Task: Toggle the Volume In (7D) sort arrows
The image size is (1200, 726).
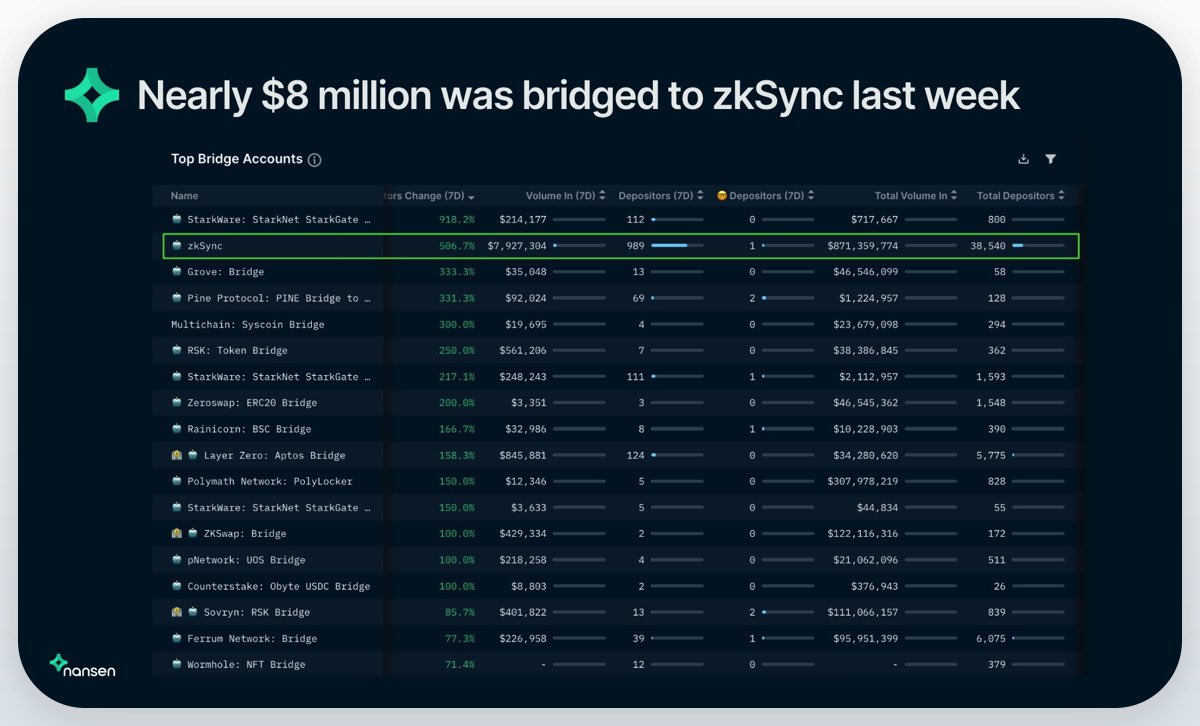Action: coord(602,195)
